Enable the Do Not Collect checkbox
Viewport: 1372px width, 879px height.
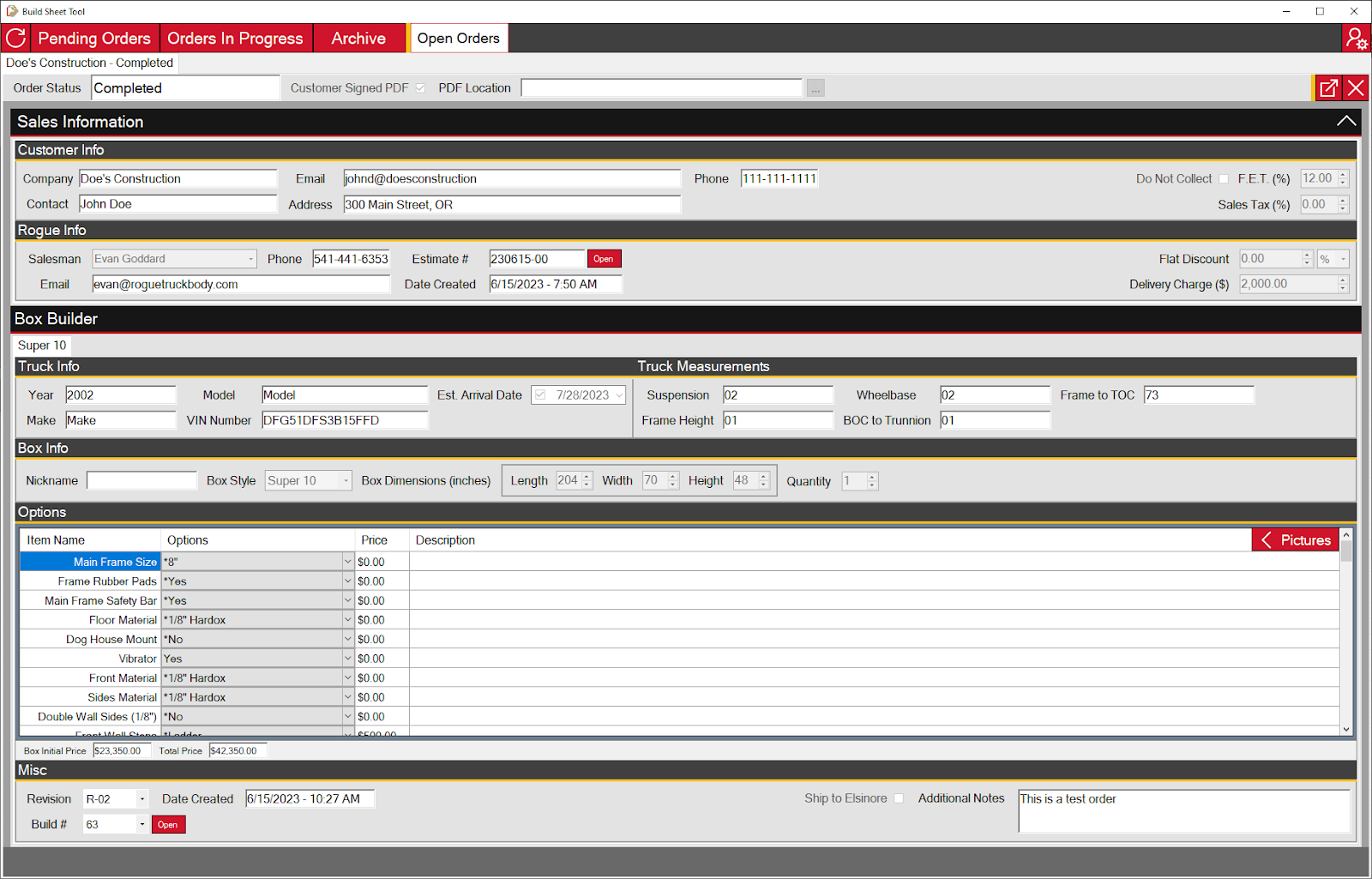pyautogui.click(x=1224, y=179)
